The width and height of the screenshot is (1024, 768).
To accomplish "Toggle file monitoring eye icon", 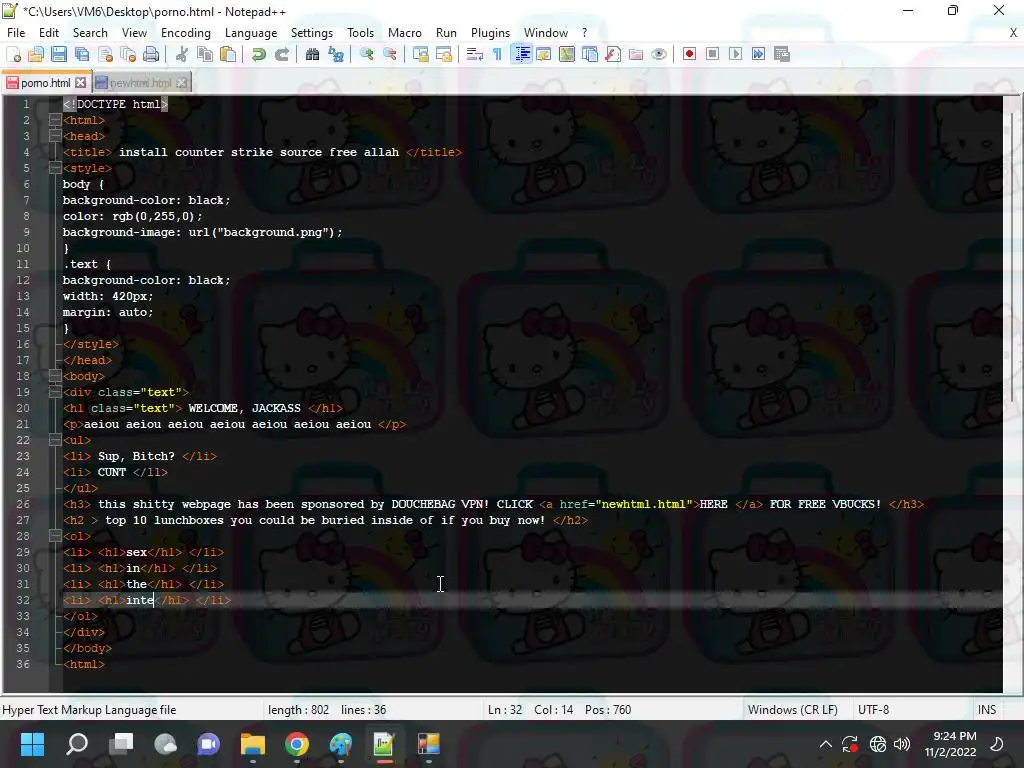I will 659,54.
